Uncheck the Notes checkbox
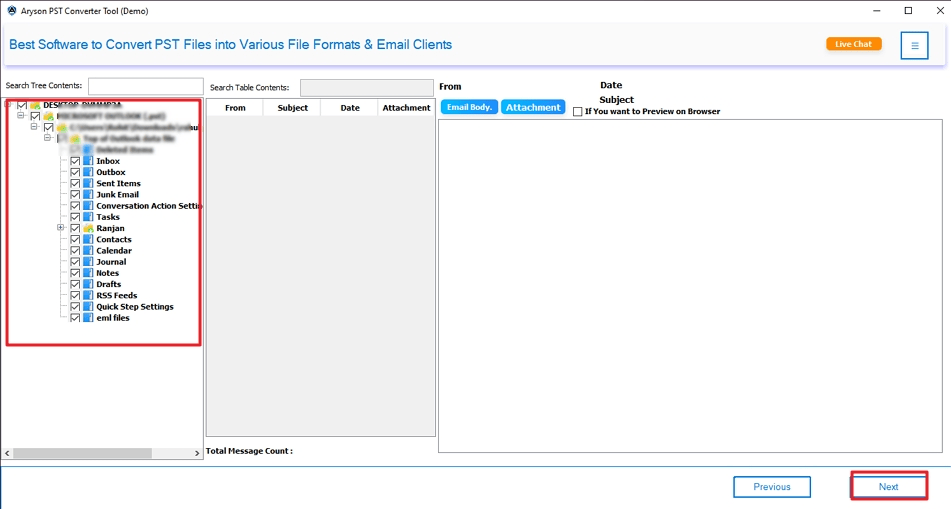Viewport: 951px width, 509px height. pos(75,273)
